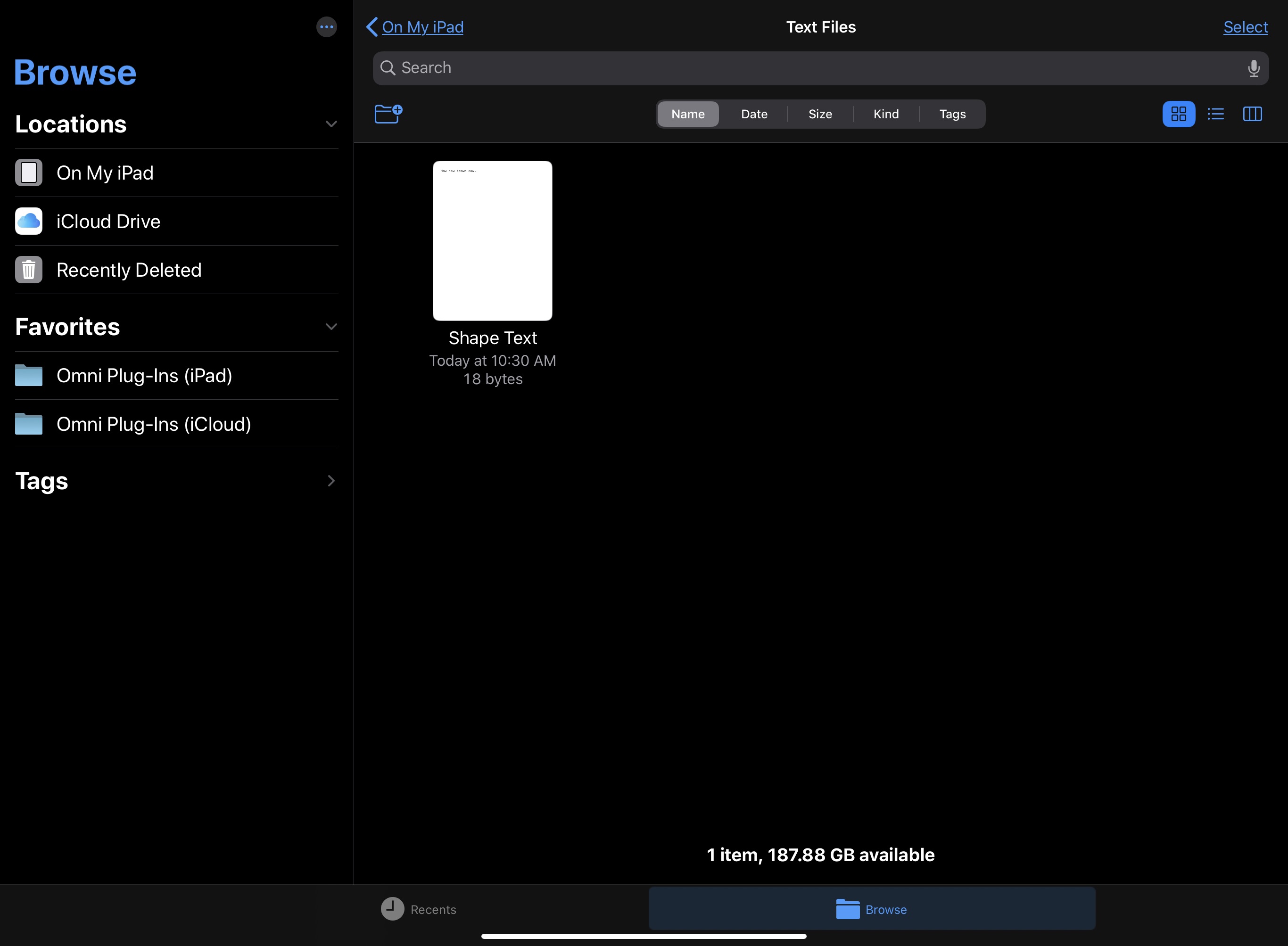Switch to icon grid view
This screenshot has width=1288, height=946.
(x=1178, y=114)
